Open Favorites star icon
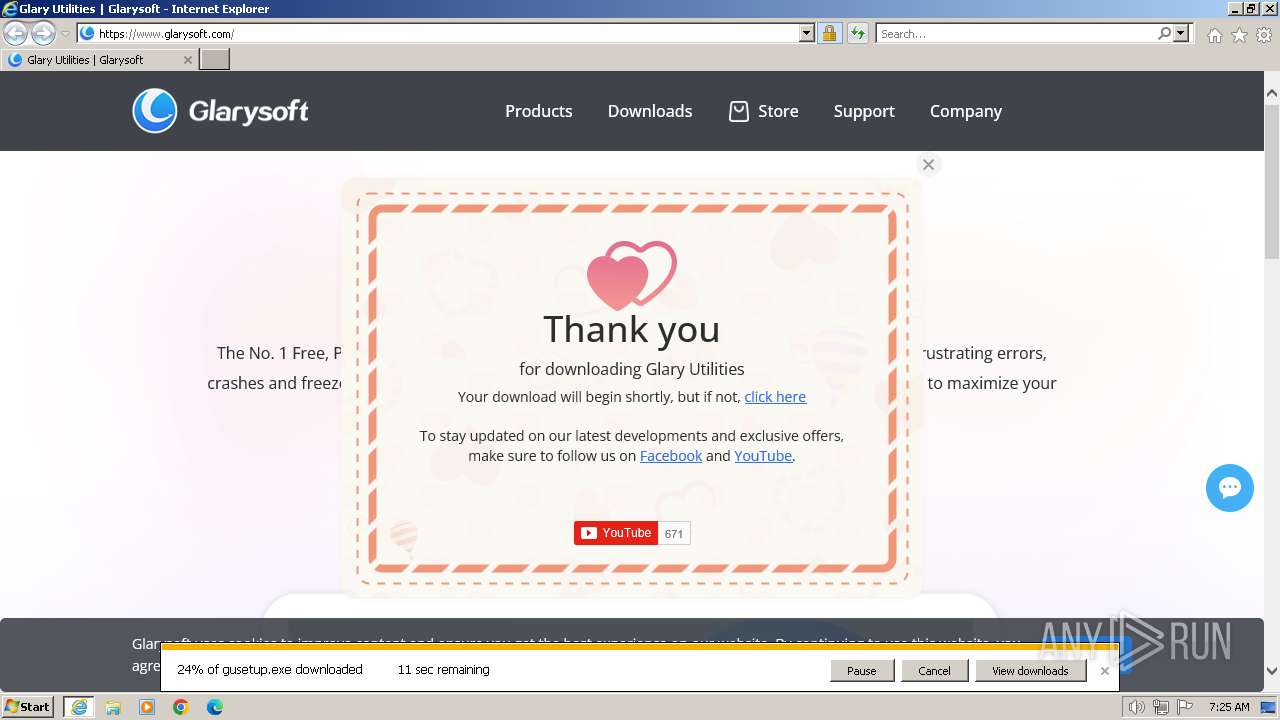The width and height of the screenshot is (1280, 720). [1239, 35]
